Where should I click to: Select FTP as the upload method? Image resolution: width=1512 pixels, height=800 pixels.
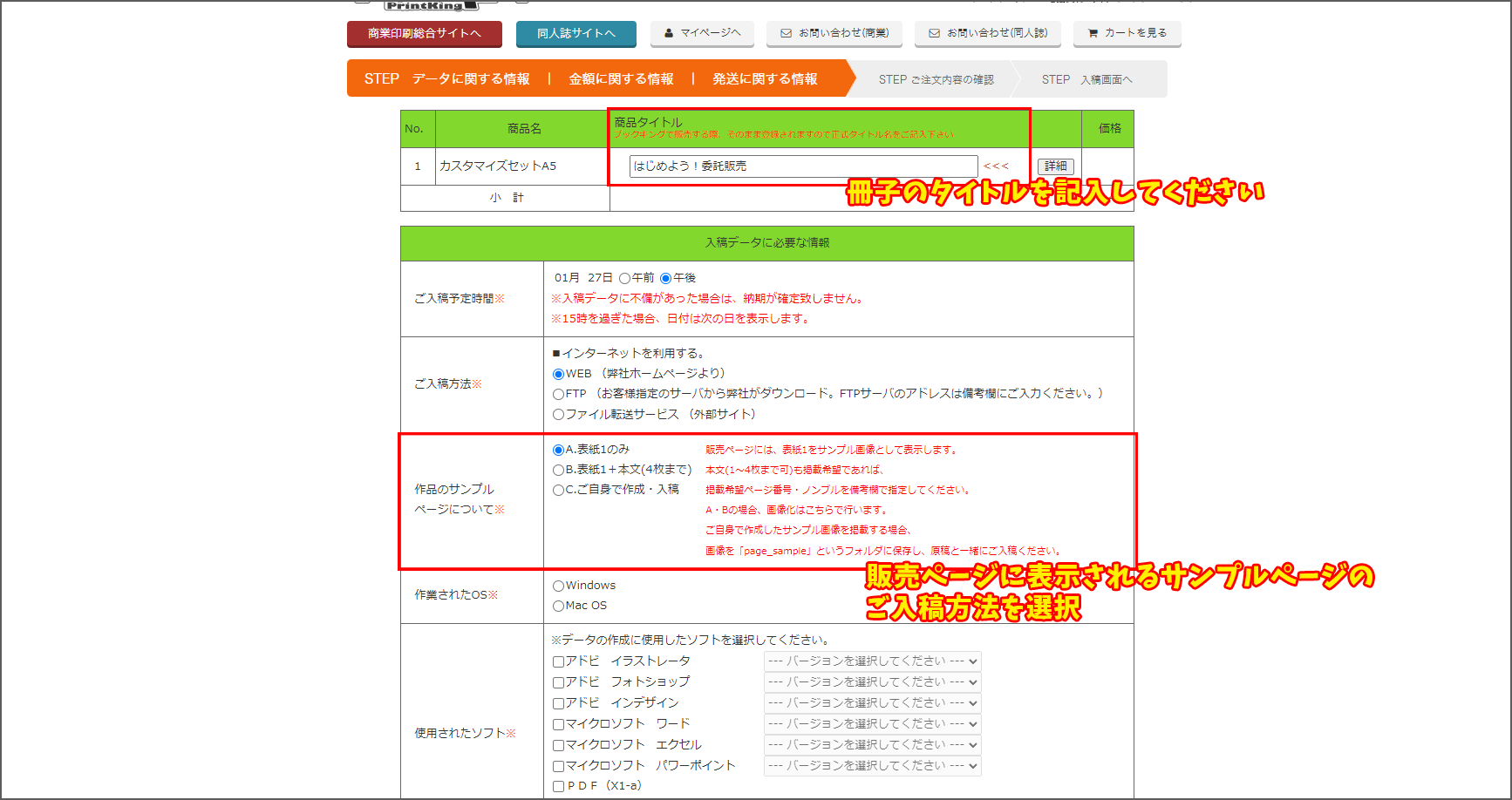pyautogui.click(x=558, y=394)
